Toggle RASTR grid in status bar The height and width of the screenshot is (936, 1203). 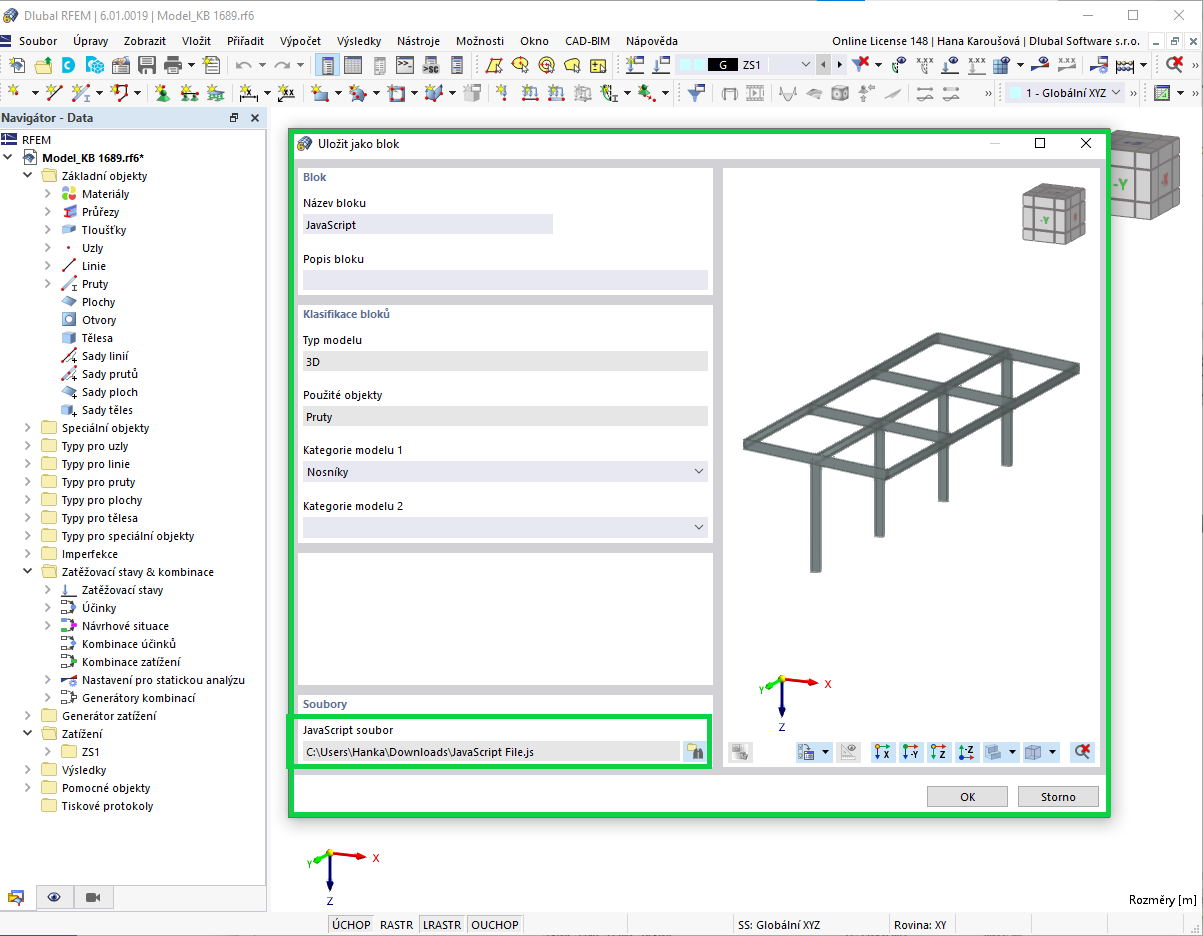(x=396, y=925)
